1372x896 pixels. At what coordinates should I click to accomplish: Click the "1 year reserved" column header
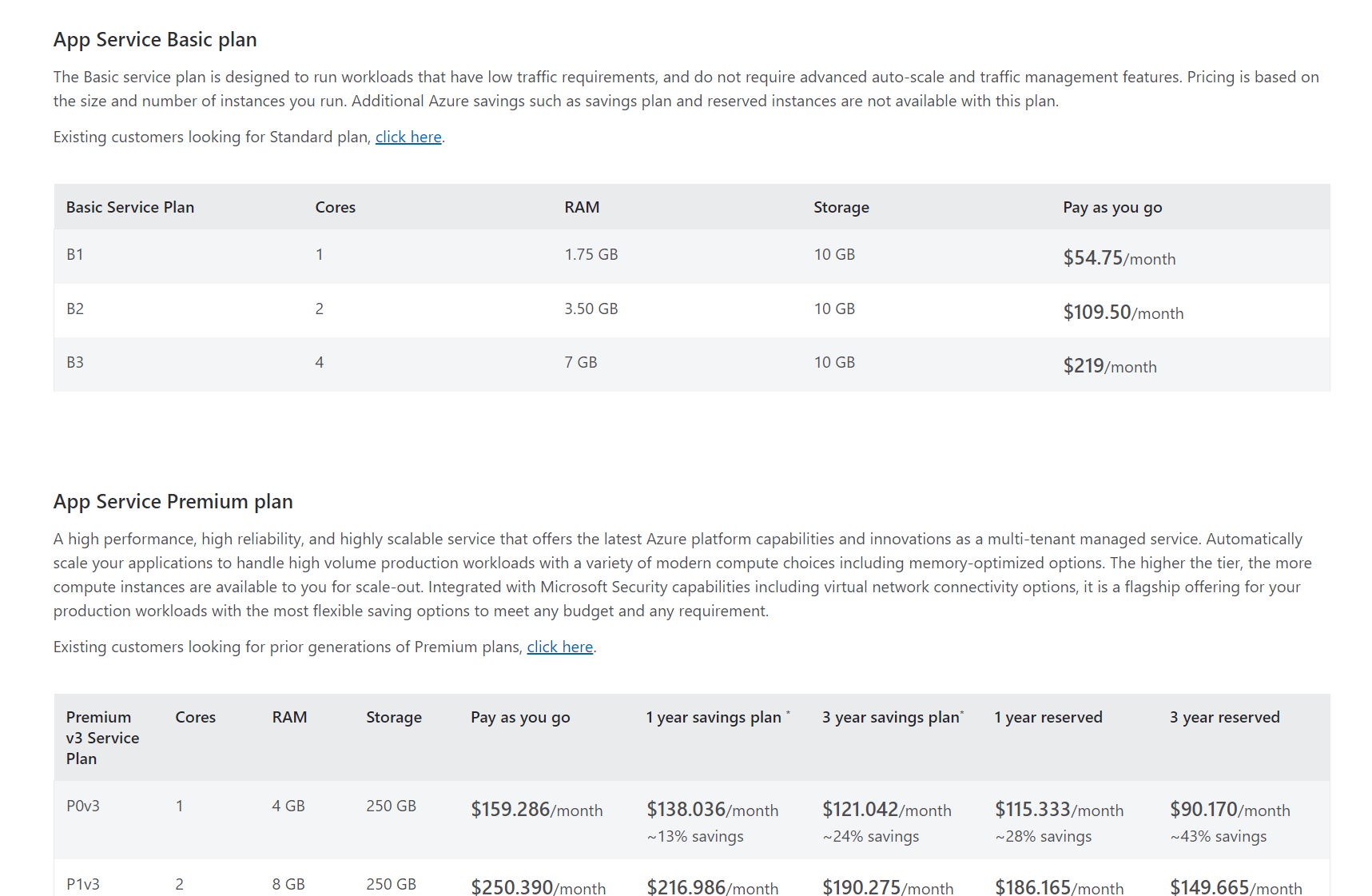[x=1048, y=717]
